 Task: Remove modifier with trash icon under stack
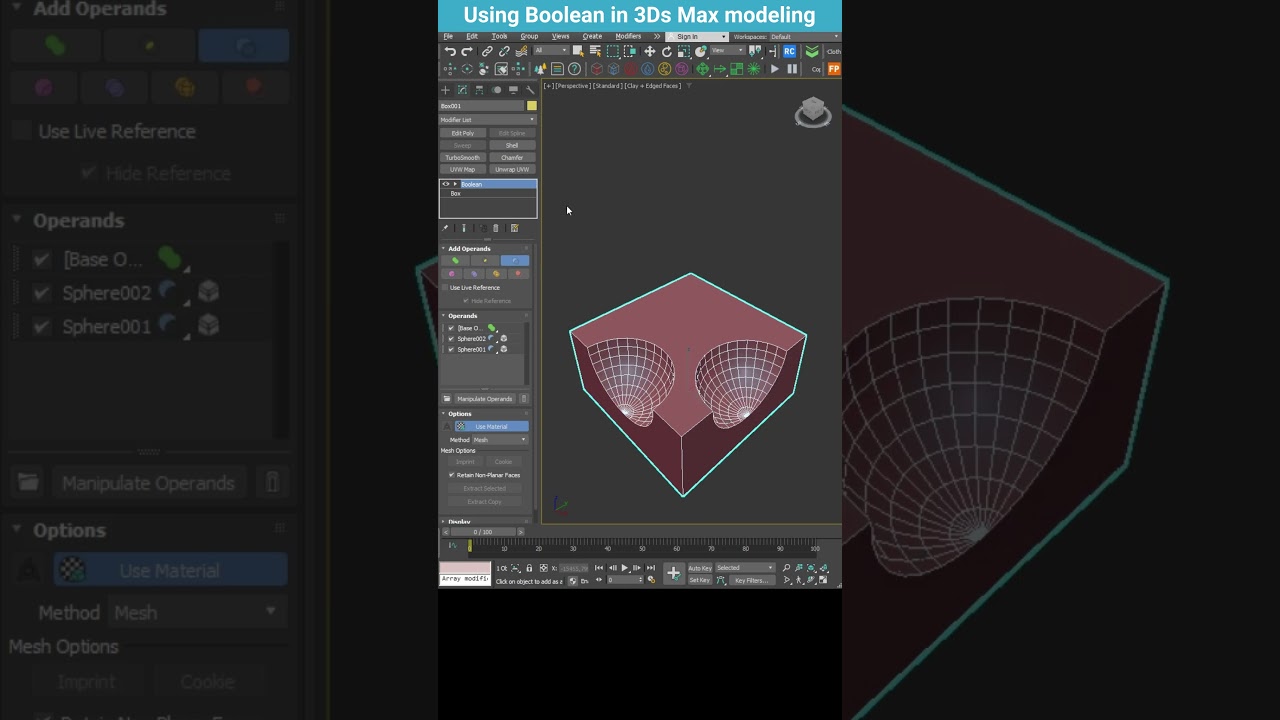click(x=496, y=228)
